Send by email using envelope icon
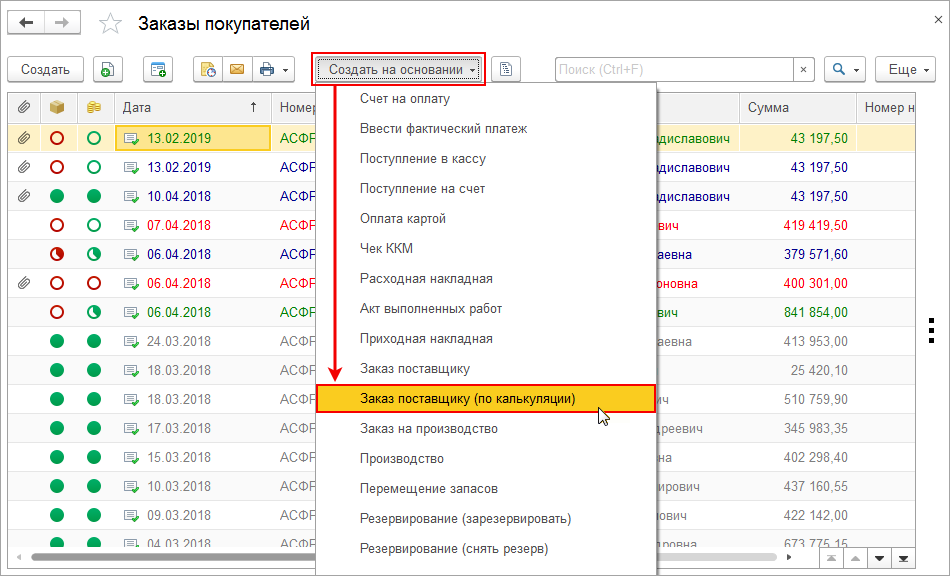The width and height of the screenshot is (950, 576). click(237, 70)
